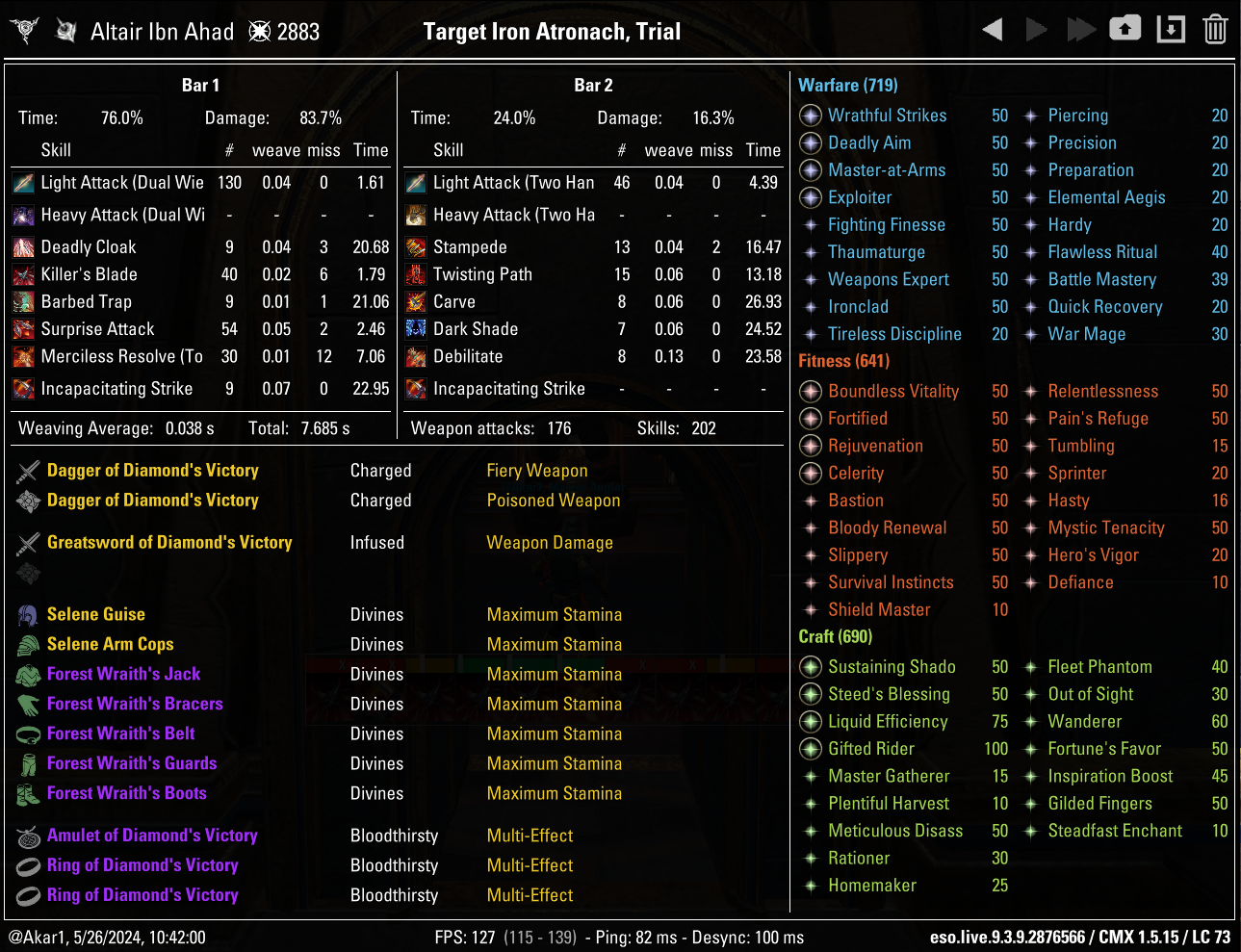The width and height of the screenshot is (1241, 952).
Task: Click the Time column header in Bar 1
Action: (371, 150)
